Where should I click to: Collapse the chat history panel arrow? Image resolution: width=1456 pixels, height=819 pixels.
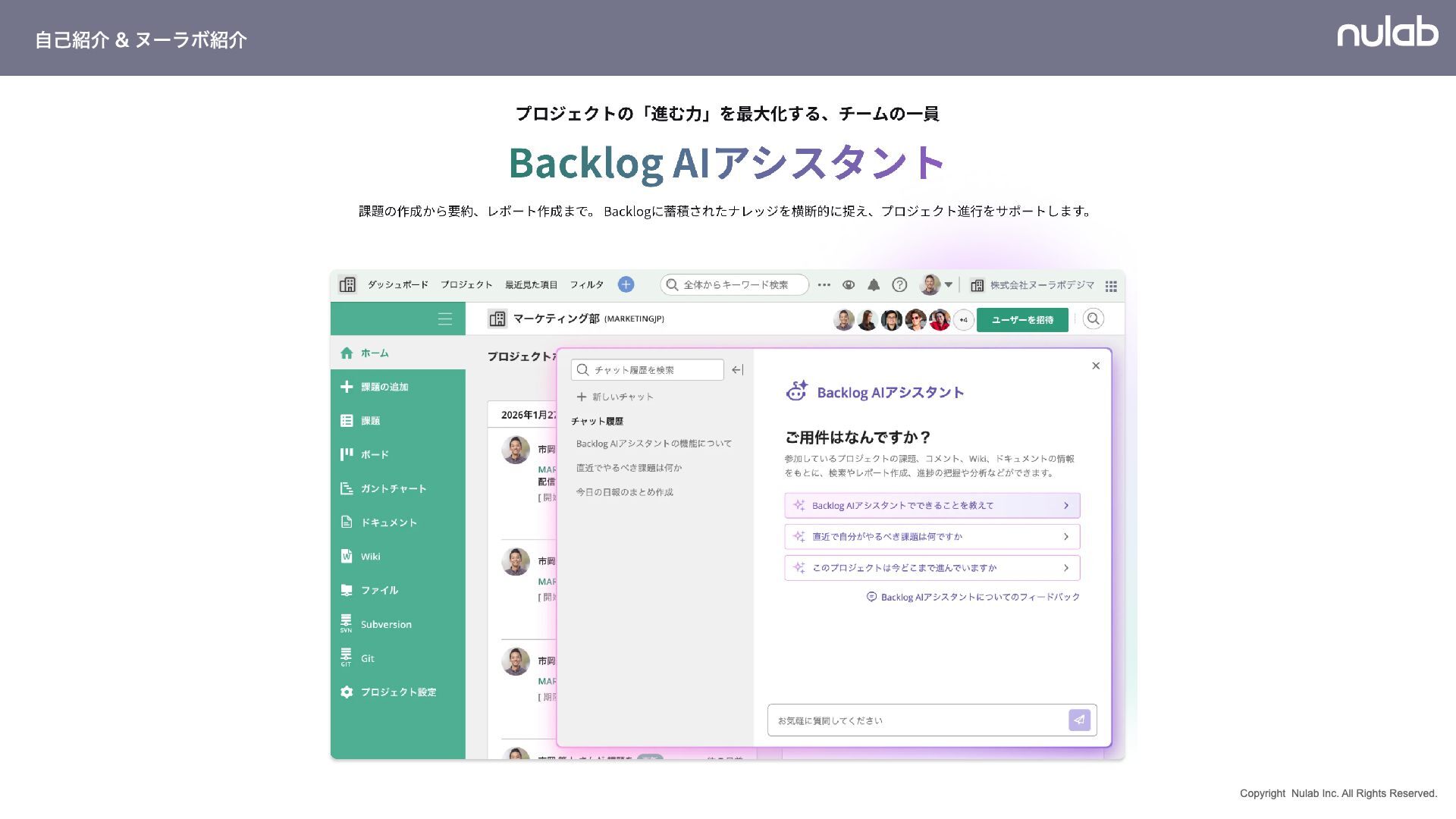pos(737,370)
